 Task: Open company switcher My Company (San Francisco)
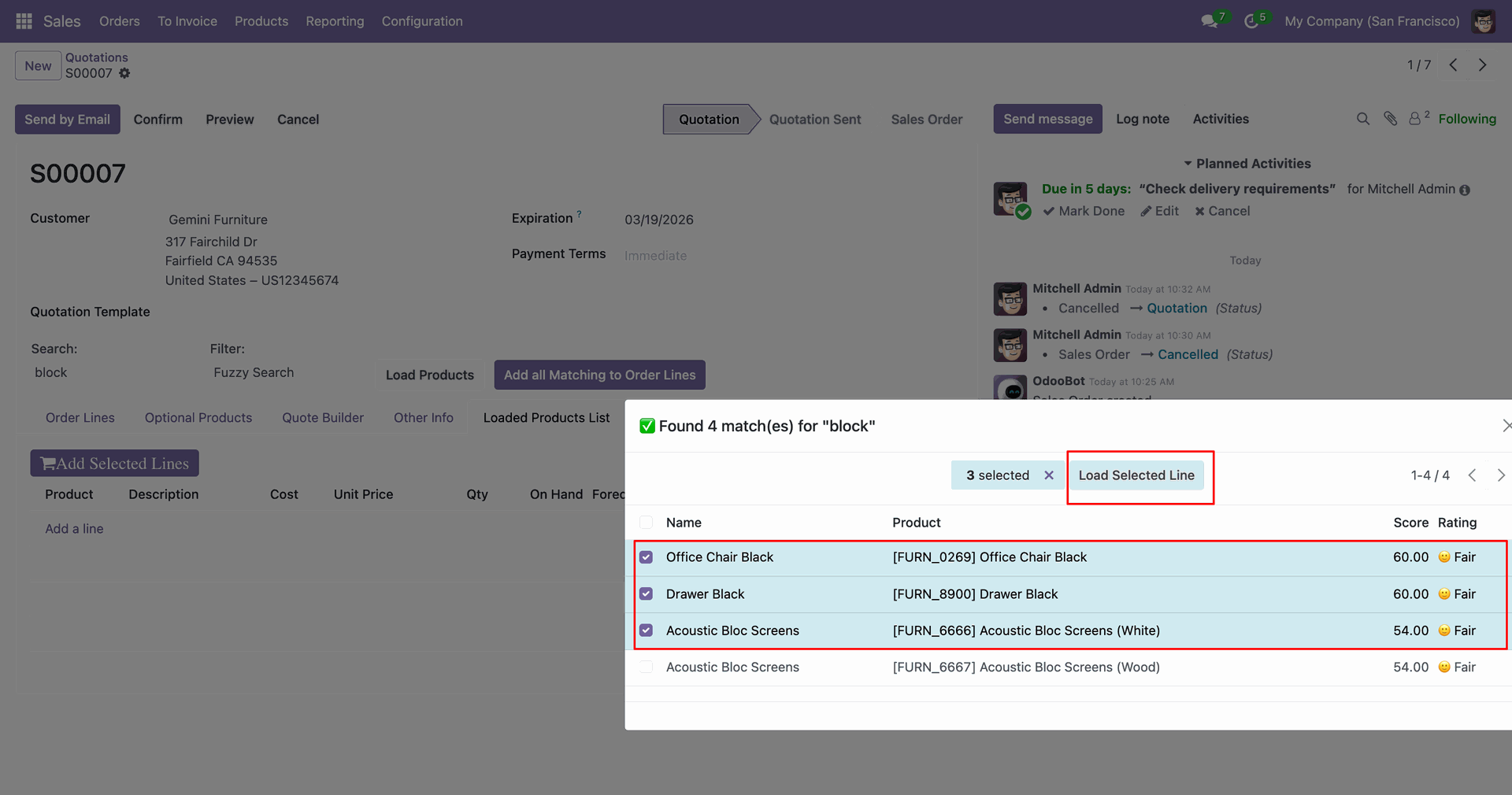click(1372, 21)
